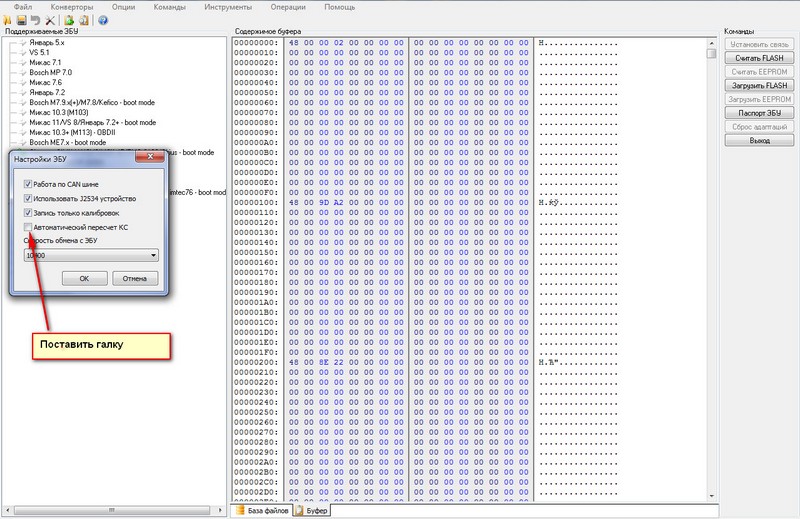Toggle Использовать J2534 устройство checkbox

[x=27, y=199]
